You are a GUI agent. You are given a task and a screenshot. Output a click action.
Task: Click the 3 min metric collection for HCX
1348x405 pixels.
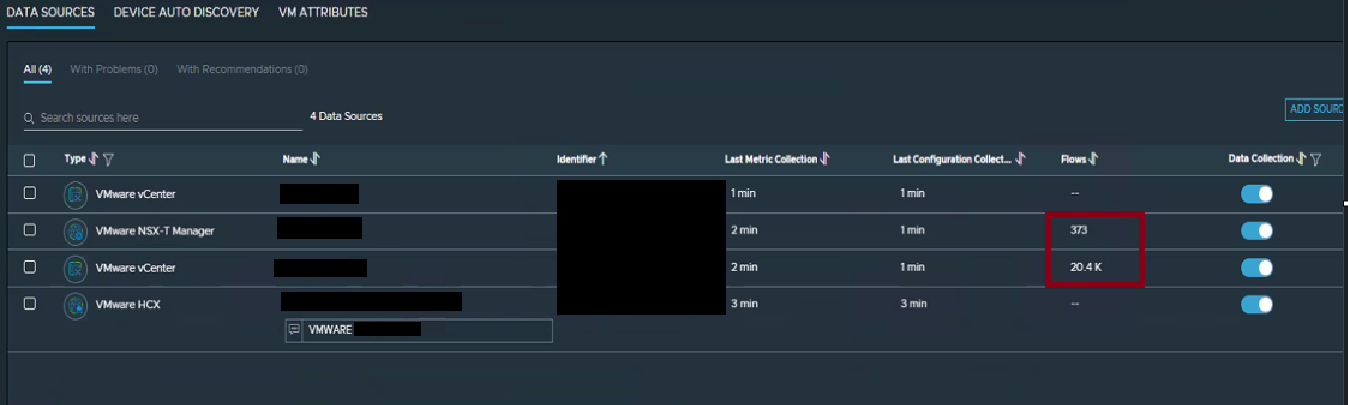point(744,304)
